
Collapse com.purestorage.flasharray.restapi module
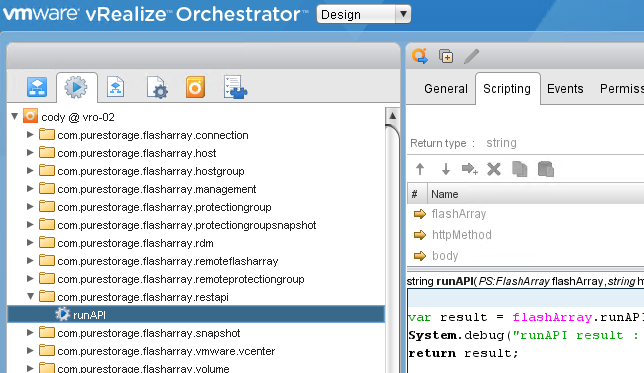tap(30, 296)
